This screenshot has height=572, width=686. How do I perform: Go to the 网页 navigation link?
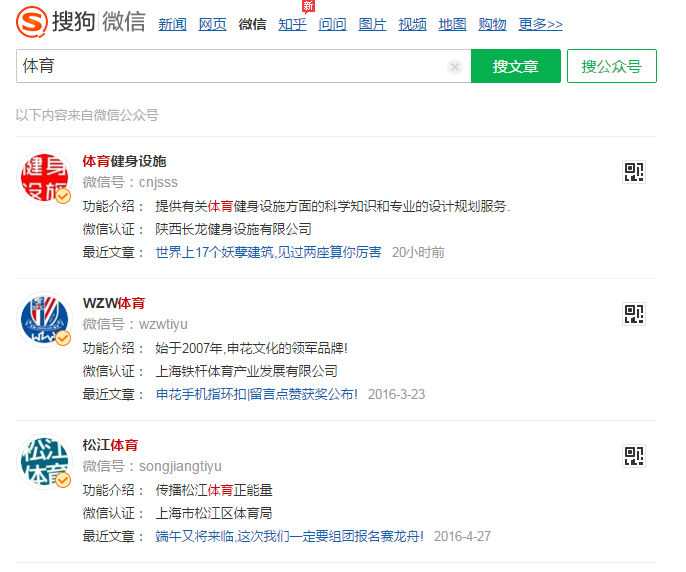tap(212, 24)
